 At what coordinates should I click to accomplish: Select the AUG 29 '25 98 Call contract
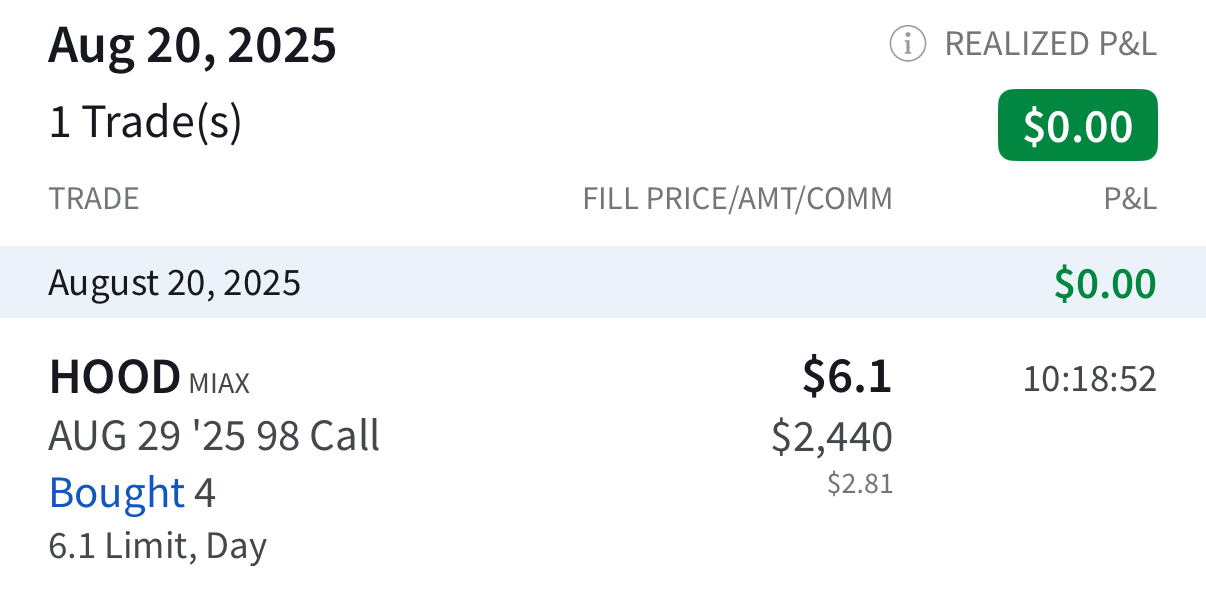pyautogui.click(x=214, y=436)
